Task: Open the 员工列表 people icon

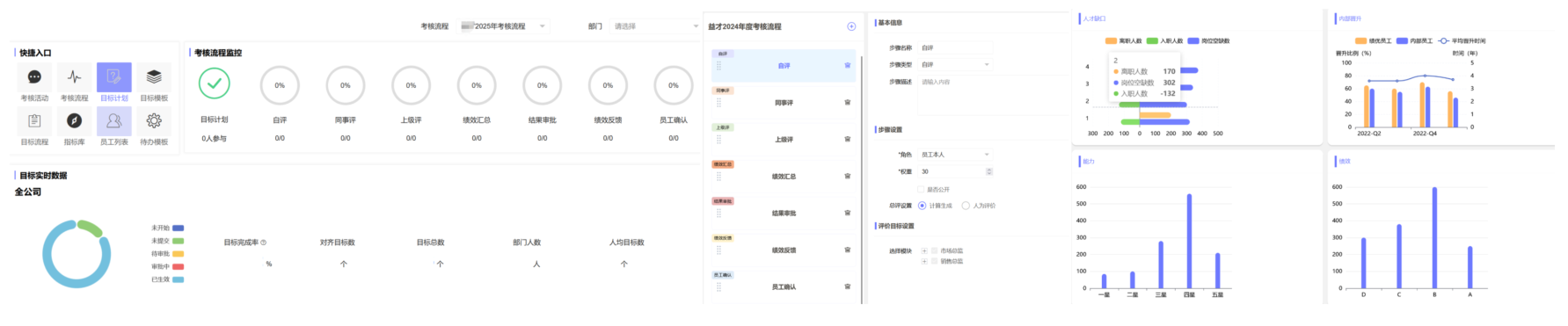Action: pos(113,120)
